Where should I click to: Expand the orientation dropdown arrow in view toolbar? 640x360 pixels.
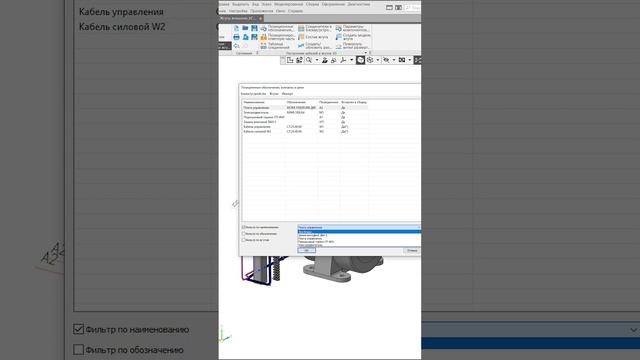coord(351,60)
